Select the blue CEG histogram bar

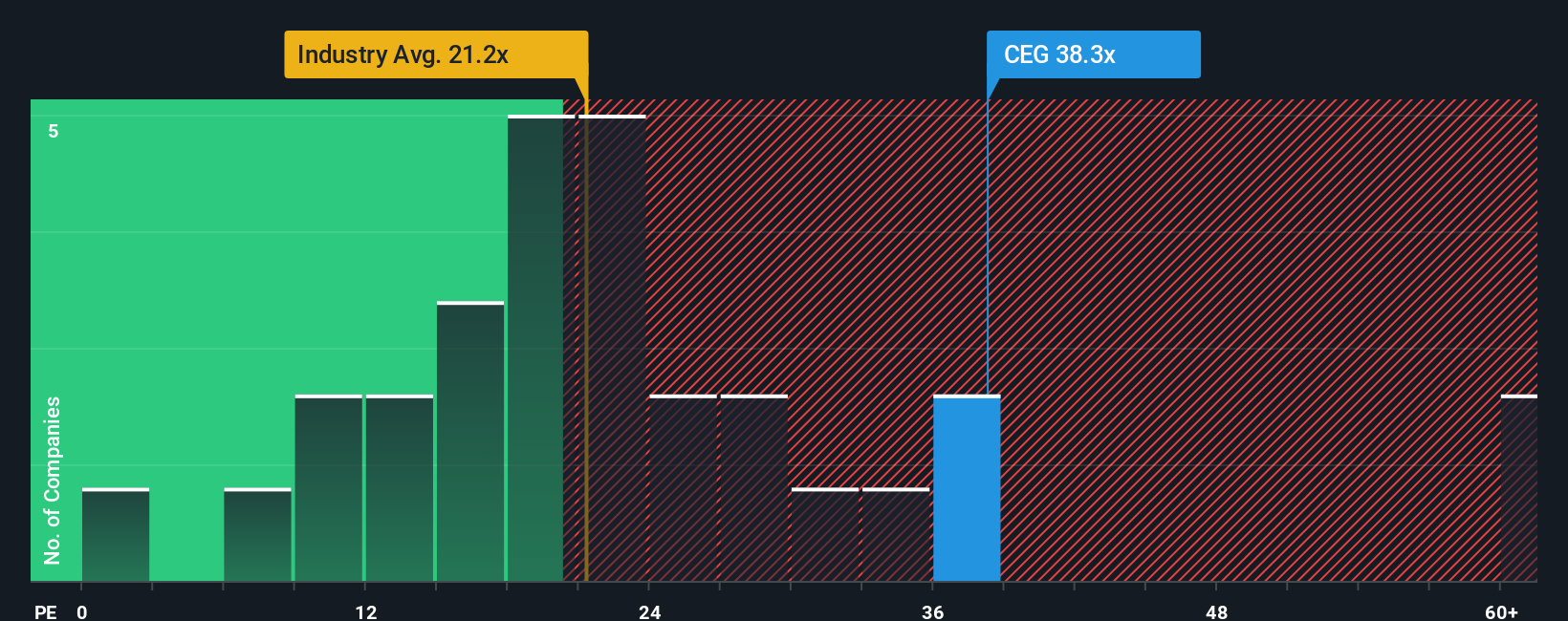967,487
